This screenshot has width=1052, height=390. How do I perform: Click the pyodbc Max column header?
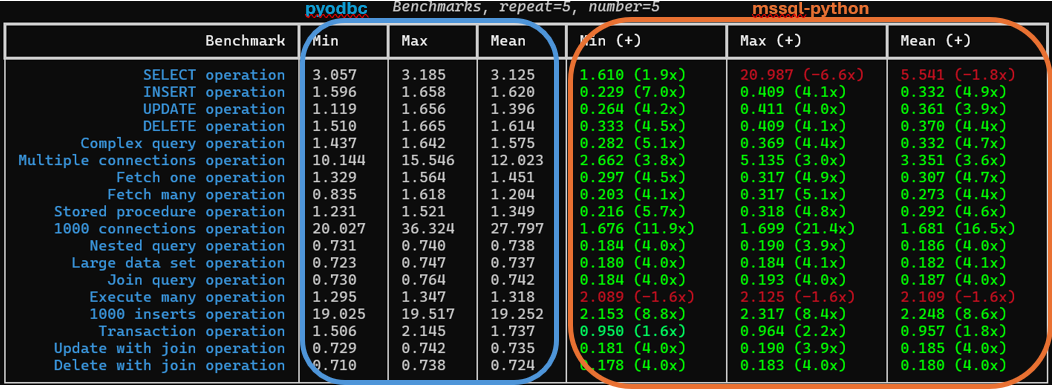coord(415,41)
